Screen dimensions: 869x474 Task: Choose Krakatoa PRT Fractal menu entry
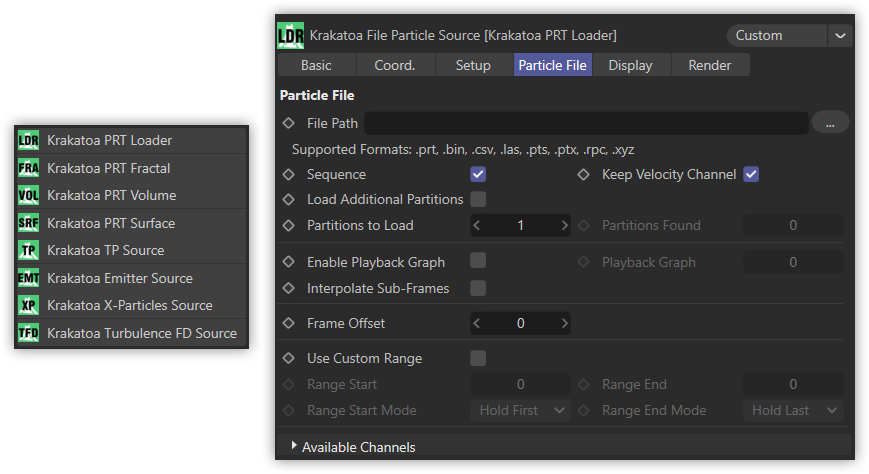(132, 168)
